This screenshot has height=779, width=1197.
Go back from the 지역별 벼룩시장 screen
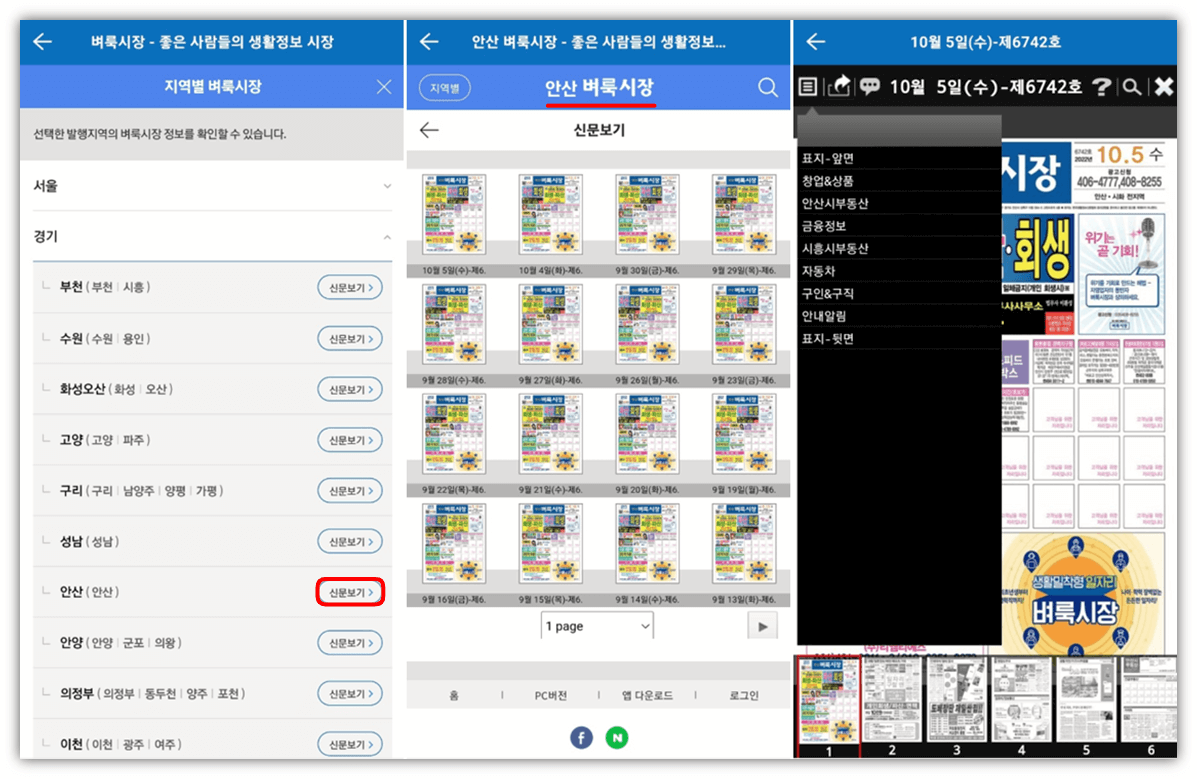coord(43,41)
